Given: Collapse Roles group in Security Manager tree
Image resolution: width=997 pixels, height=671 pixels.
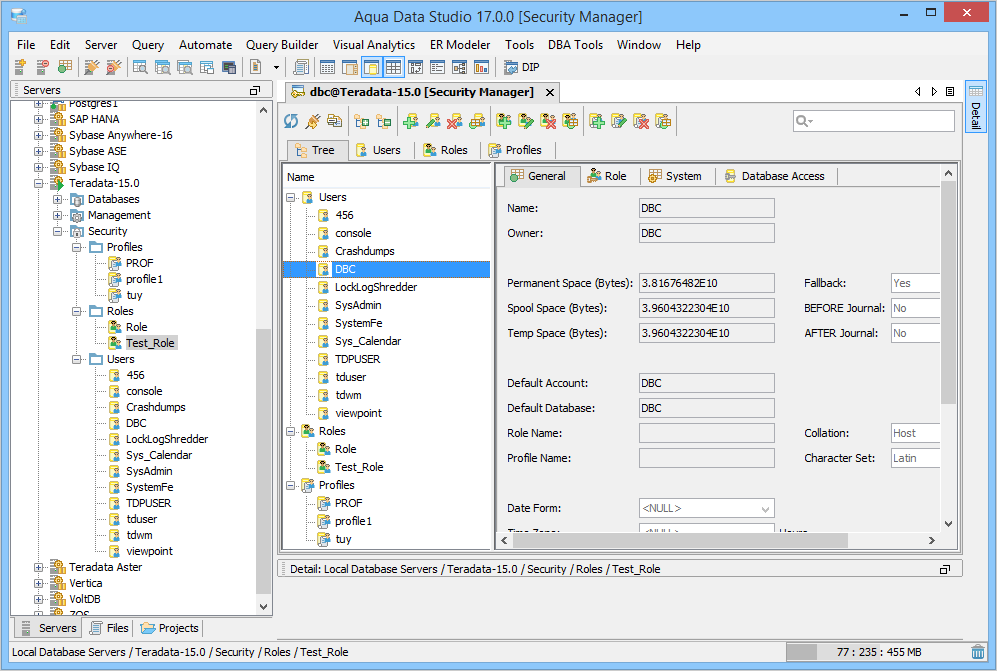Looking at the screenshot, I should click(x=291, y=431).
